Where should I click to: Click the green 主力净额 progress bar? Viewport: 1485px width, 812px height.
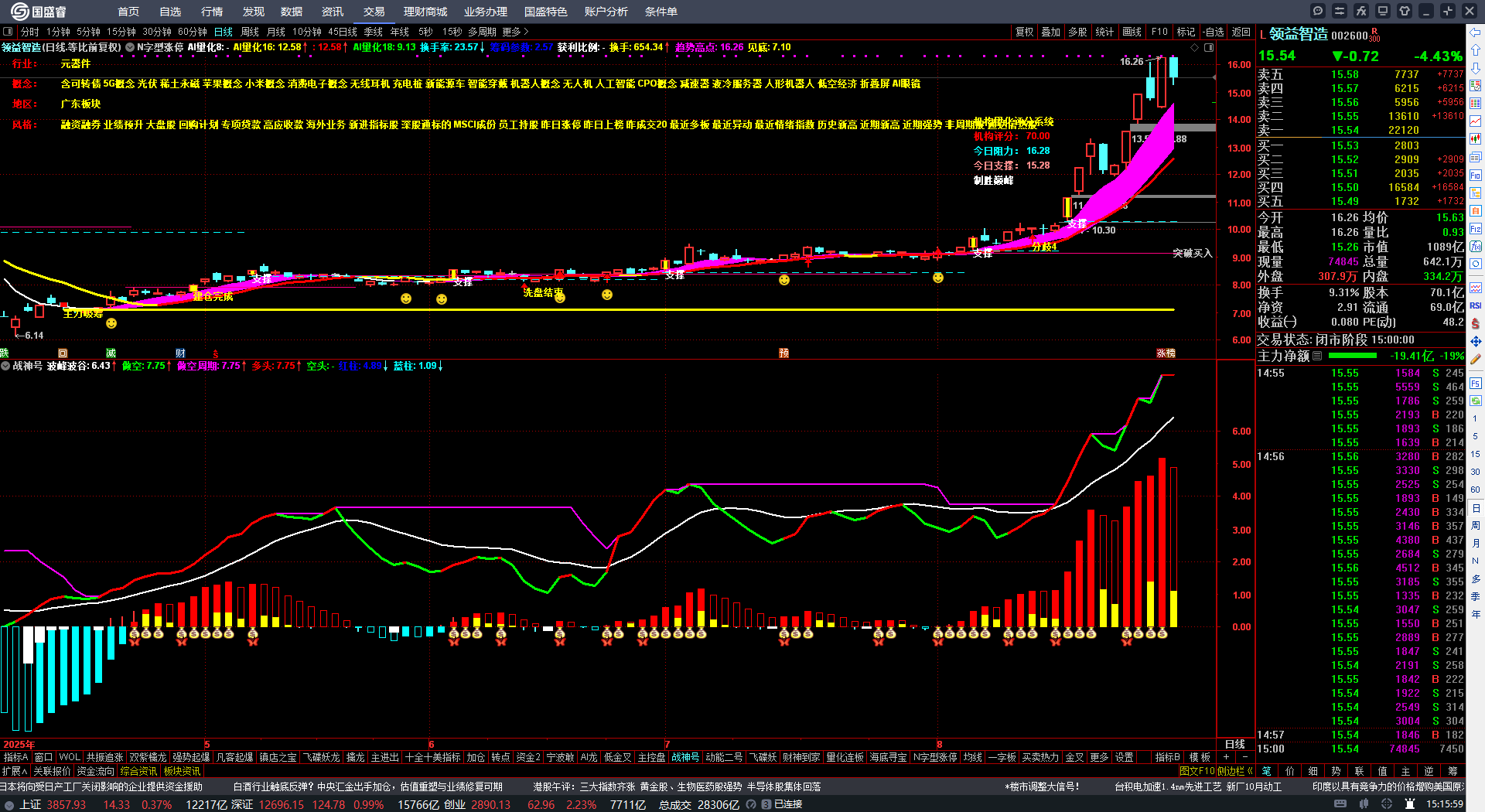coord(1352,356)
